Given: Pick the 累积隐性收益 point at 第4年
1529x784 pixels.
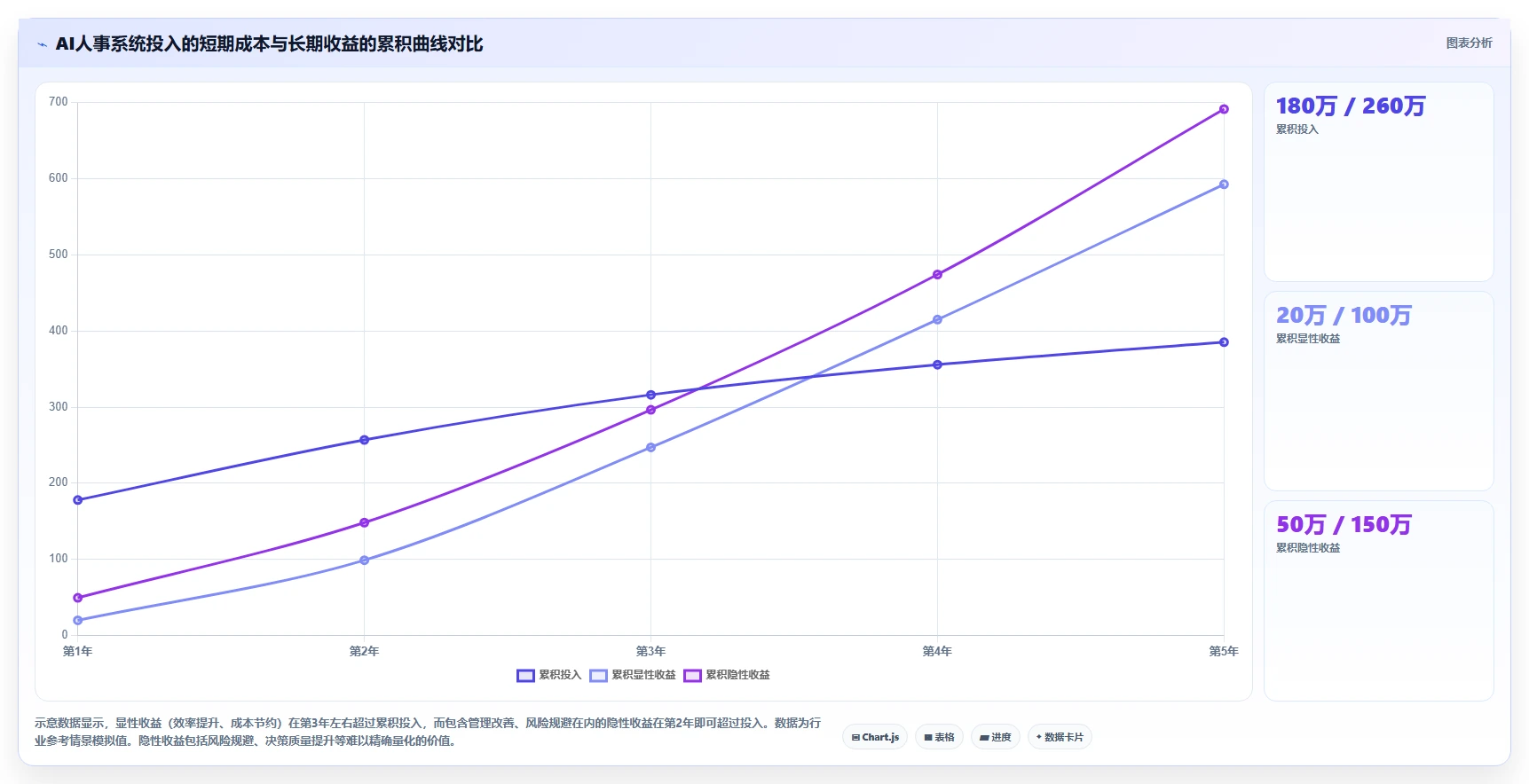Looking at the screenshot, I should [937, 275].
